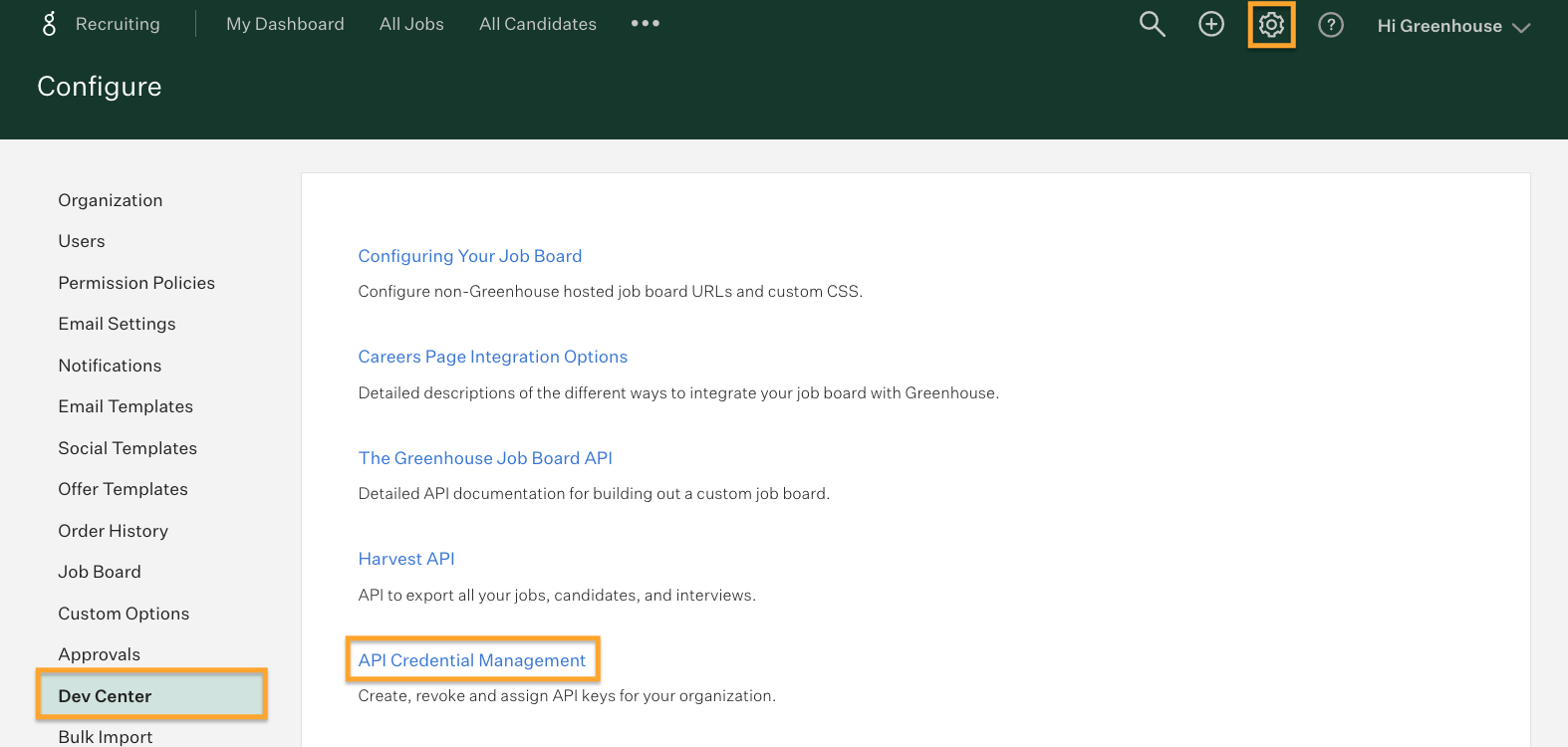
Task: Open Configuring Your Job Board link
Action: [470, 256]
